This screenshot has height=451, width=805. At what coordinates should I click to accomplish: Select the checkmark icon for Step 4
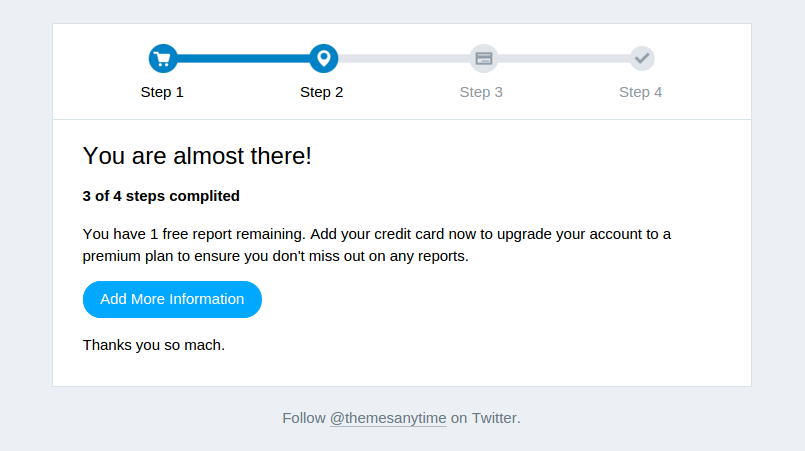click(x=642, y=58)
